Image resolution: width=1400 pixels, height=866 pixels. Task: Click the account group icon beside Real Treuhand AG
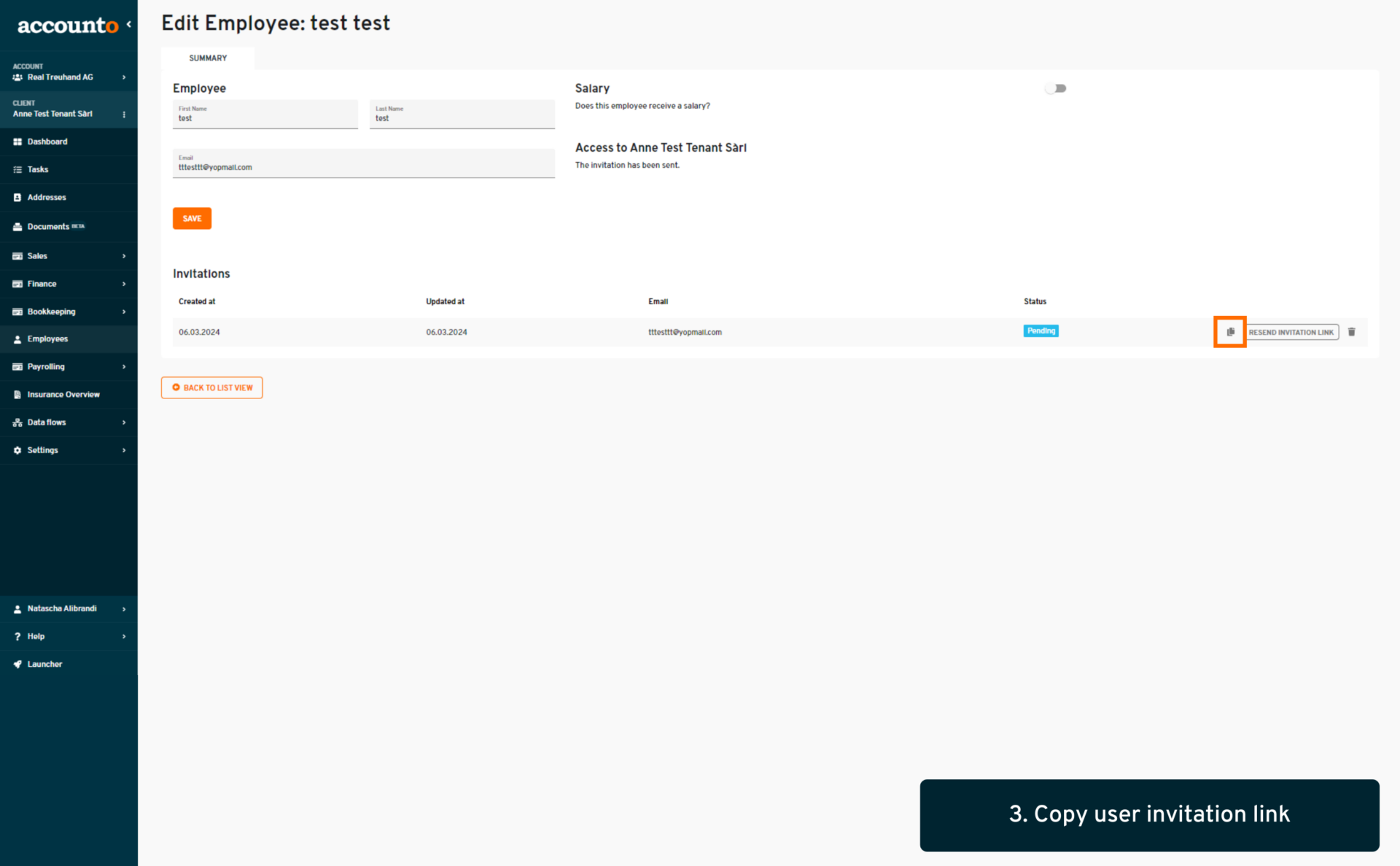pos(17,77)
